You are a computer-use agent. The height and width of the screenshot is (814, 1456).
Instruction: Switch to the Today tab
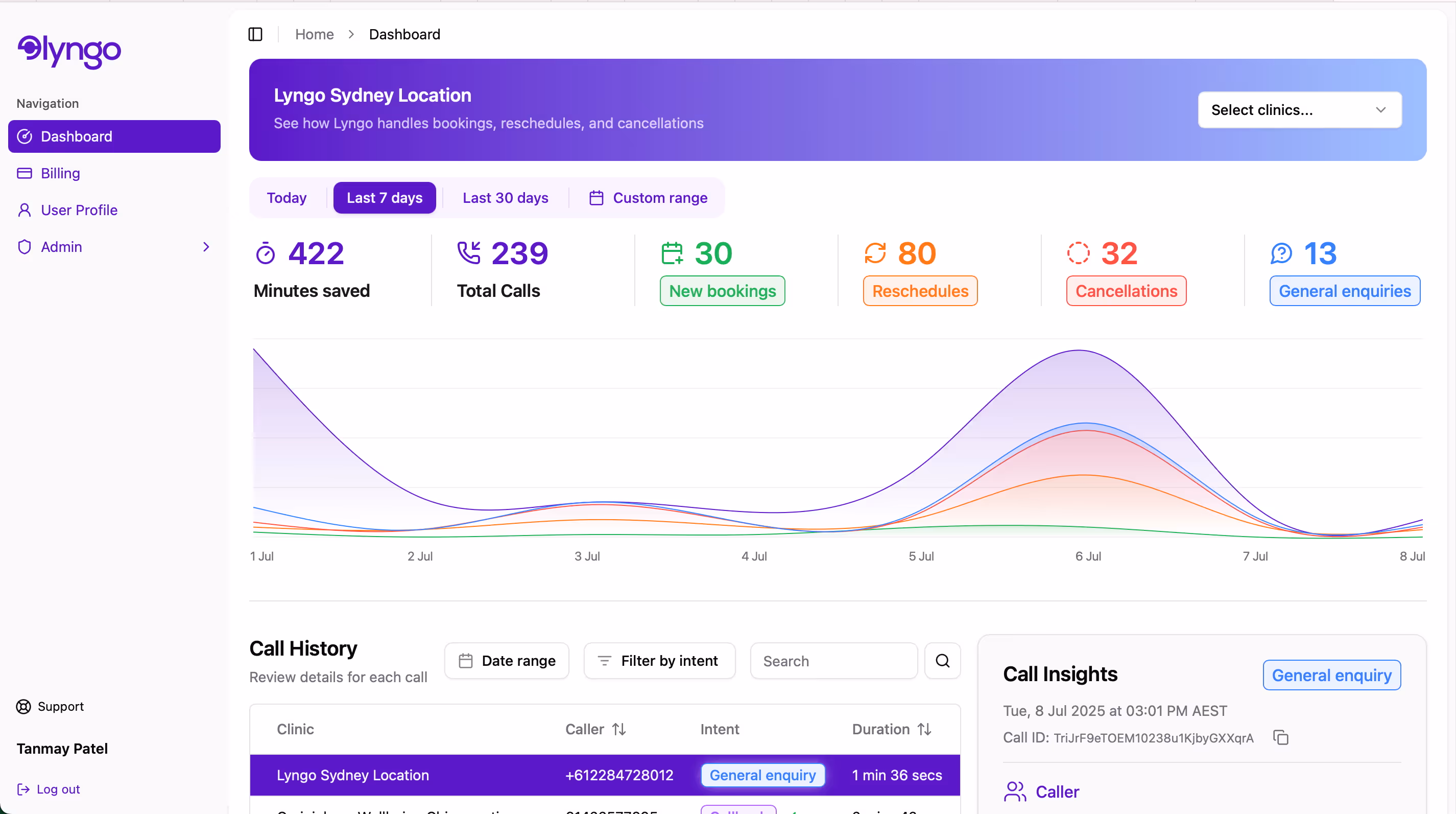coord(287,197)
